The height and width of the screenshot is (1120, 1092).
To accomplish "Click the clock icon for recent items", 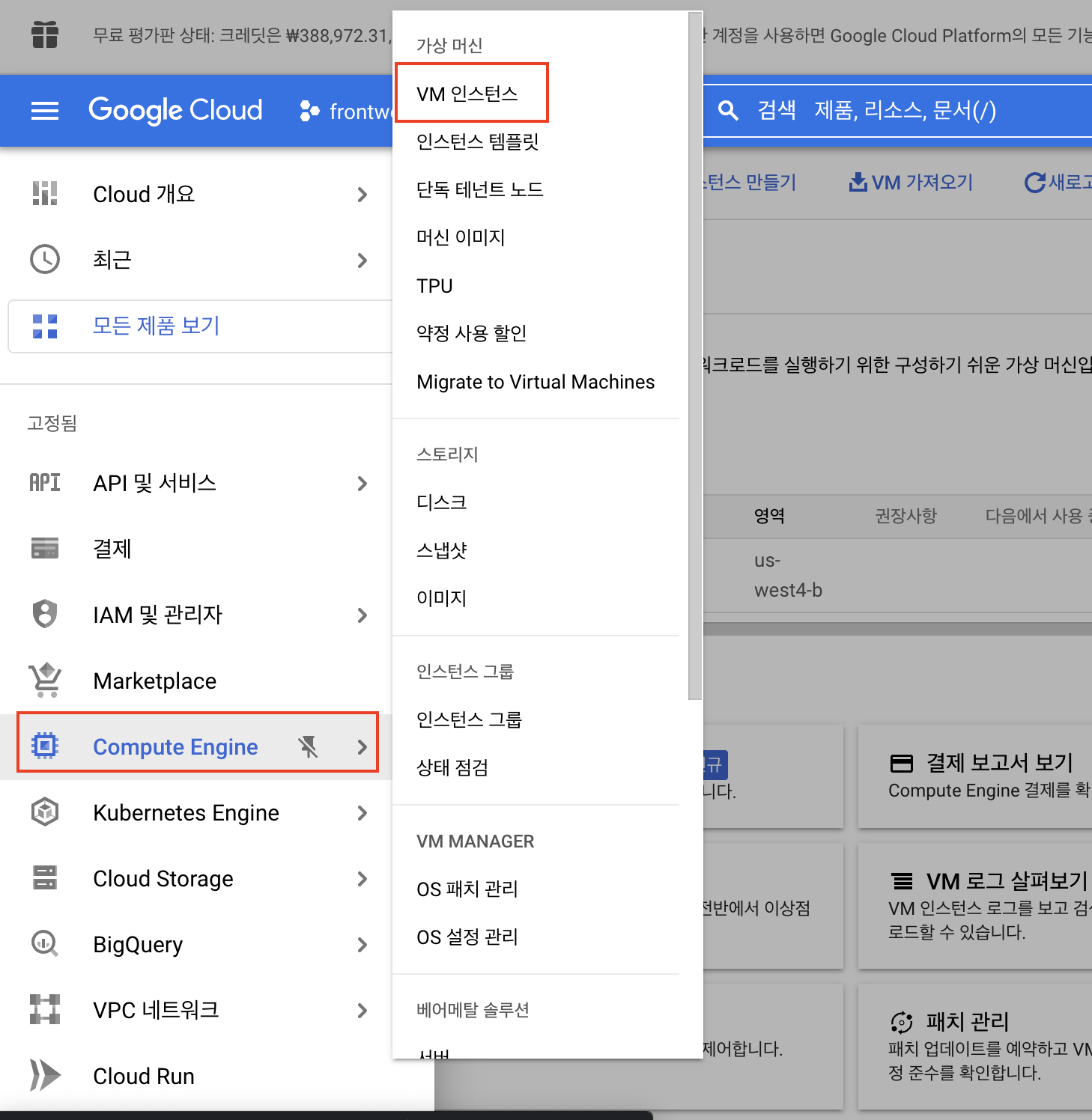I will click(45, 259).
